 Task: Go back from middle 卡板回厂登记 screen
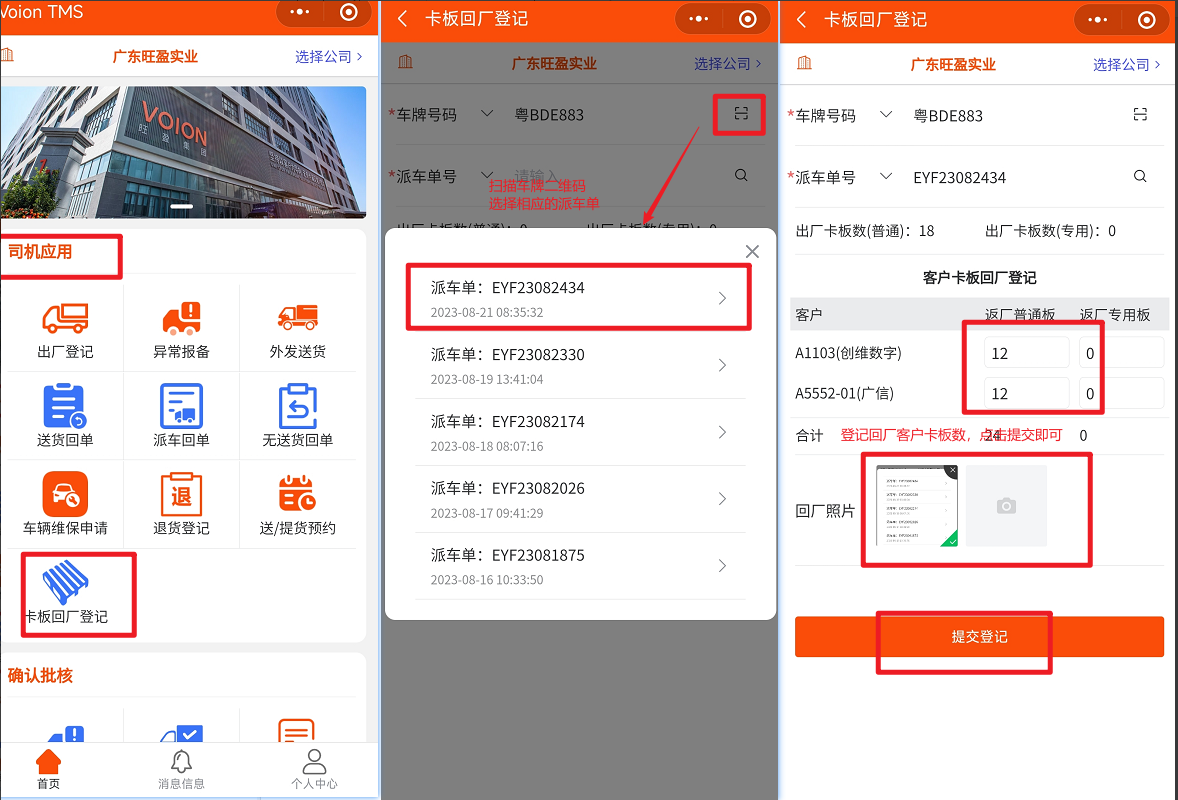(403, 19)
